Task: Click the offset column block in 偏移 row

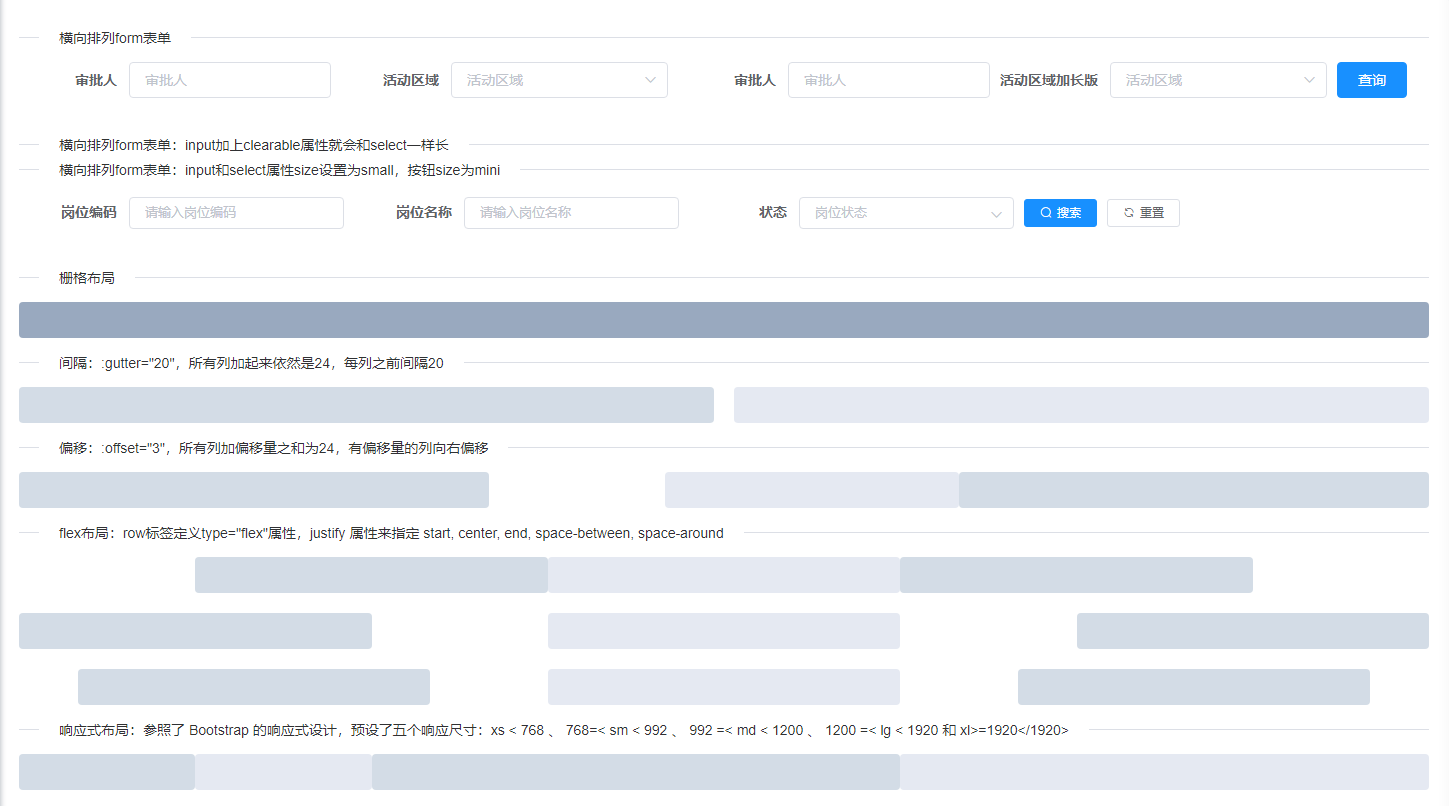Action: [811, 490]
